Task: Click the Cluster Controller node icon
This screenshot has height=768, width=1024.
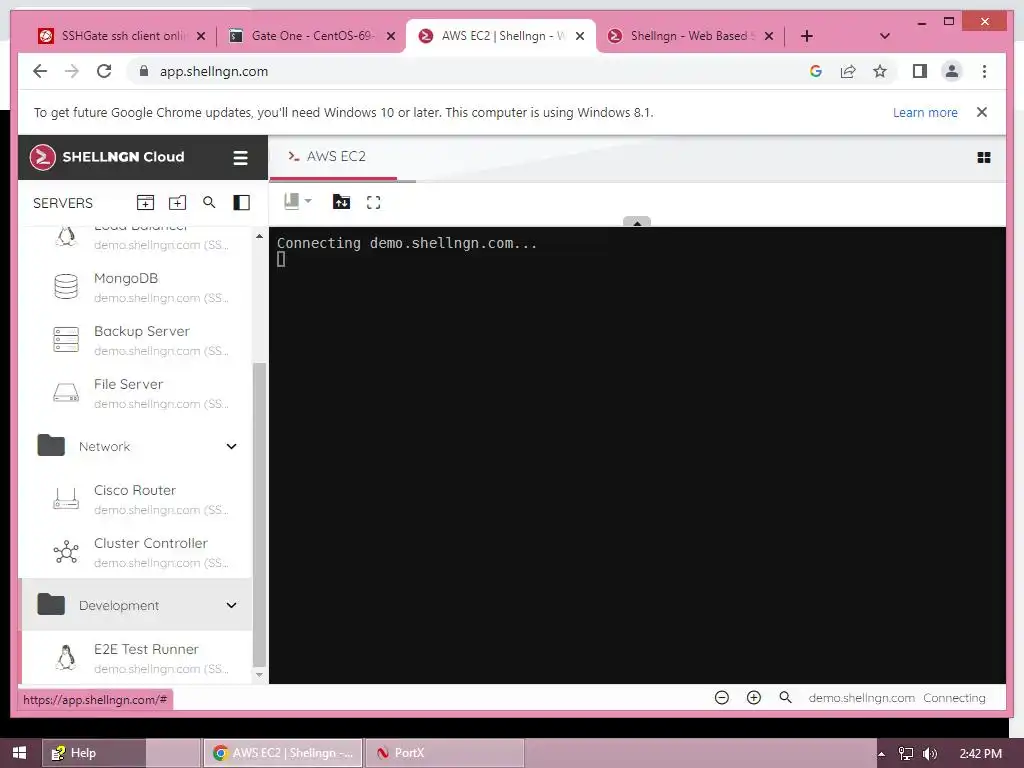Action: pos(66,552)
